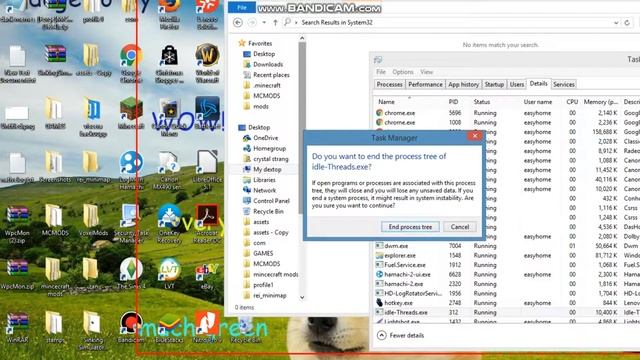The height and width of the screenshot is (360, 640).
Task: Switch to the Processes tab
Action: click(x=389, y=84)
